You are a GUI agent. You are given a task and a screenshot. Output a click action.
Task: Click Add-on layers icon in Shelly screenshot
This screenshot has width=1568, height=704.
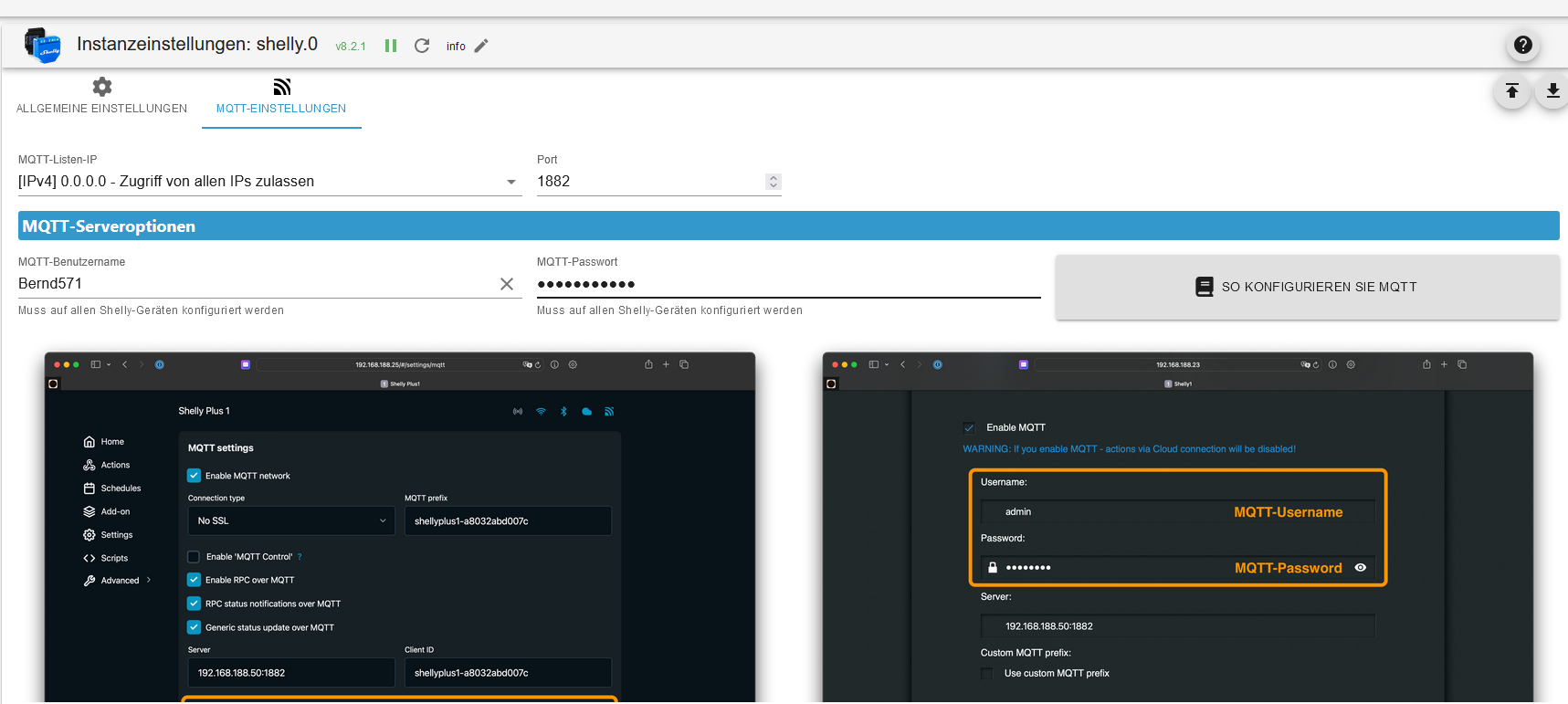[89, 511]
